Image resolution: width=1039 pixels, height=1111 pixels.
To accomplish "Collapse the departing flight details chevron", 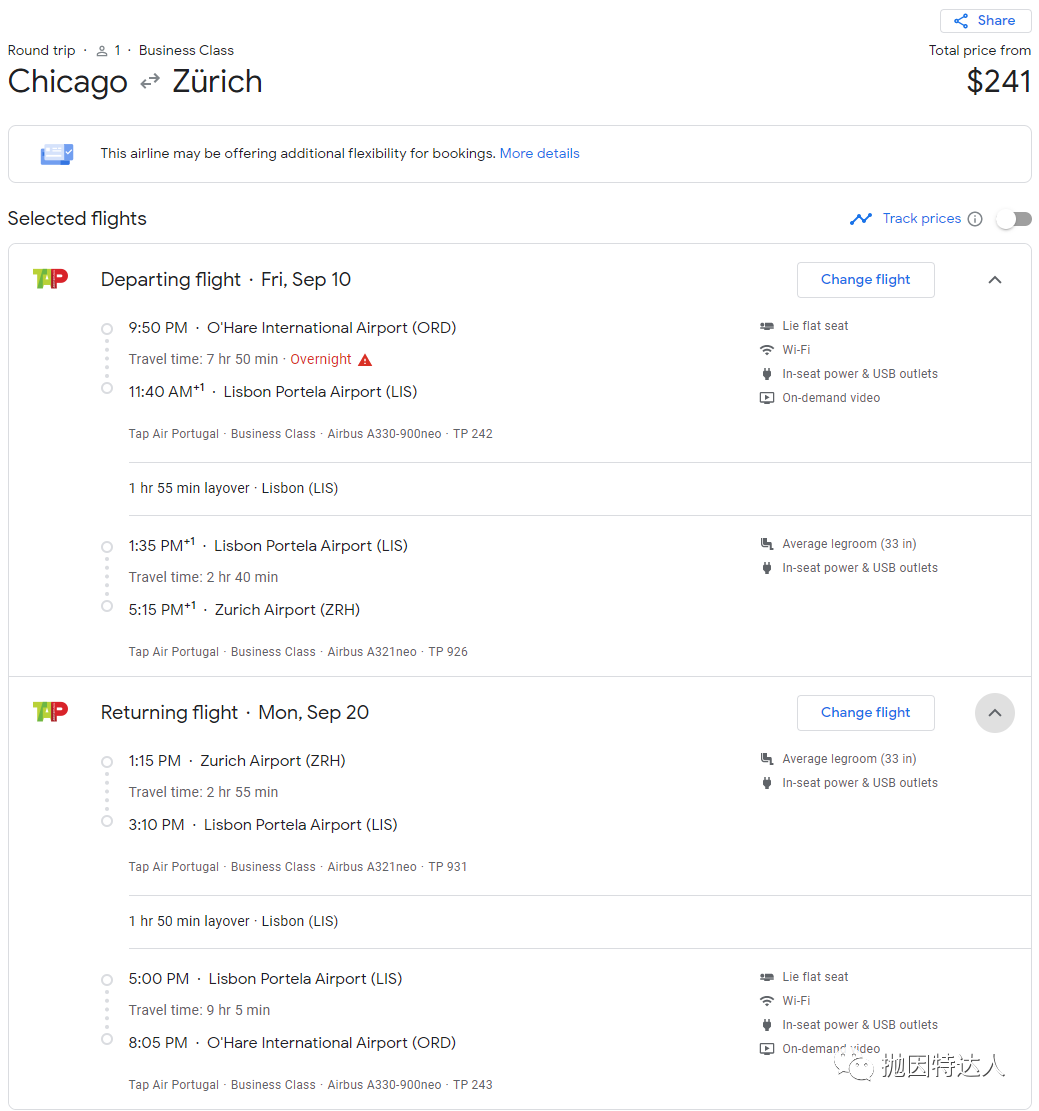I will [x=995, y=280].
